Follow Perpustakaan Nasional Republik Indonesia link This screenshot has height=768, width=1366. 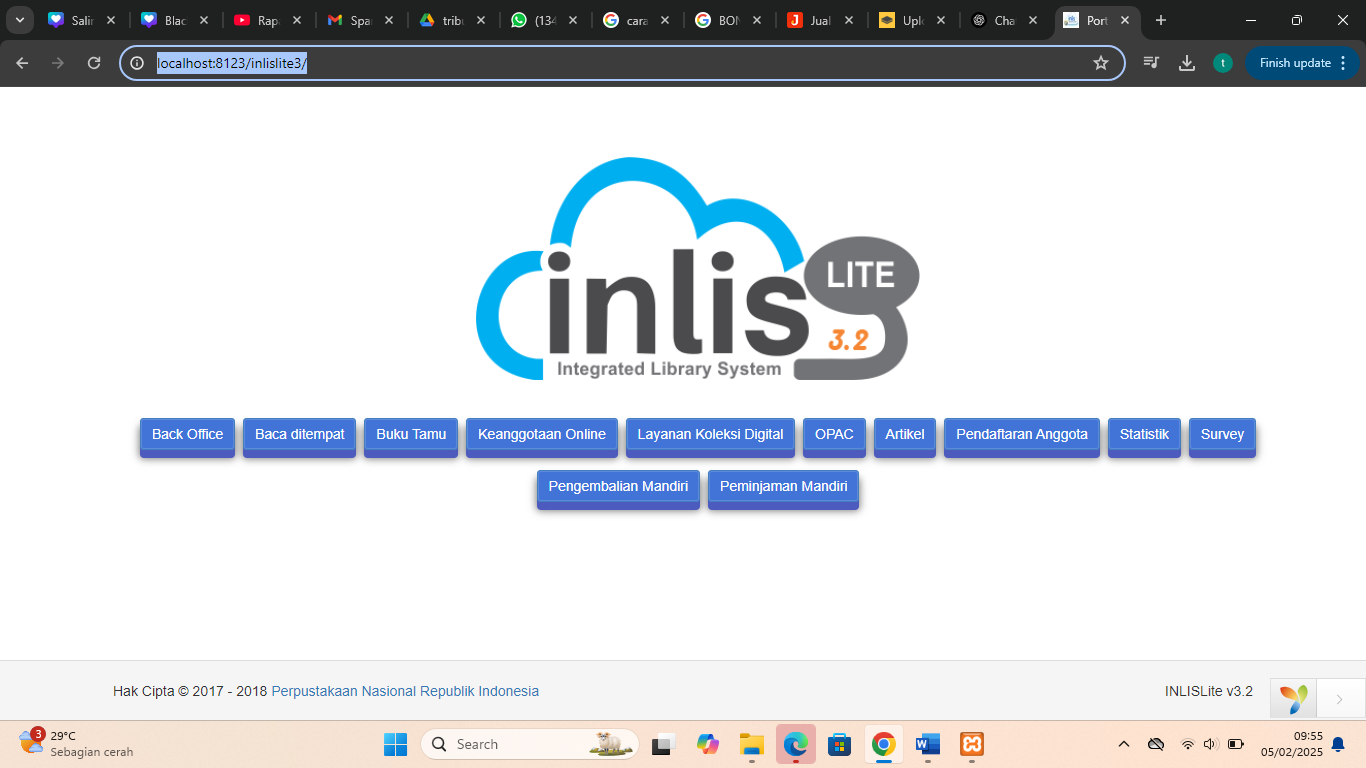pyautogui.click(x=405, y=691)
